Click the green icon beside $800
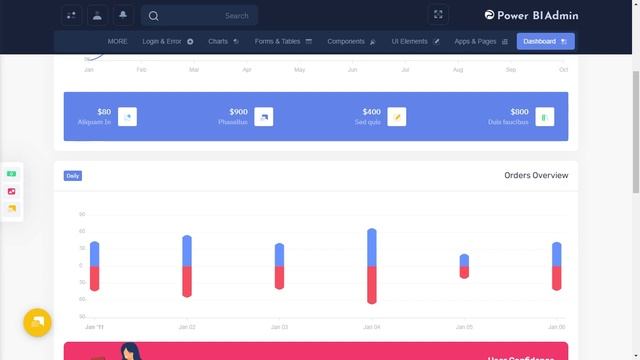640x360 pixels. pyautogui.click(x=545, y=117)
